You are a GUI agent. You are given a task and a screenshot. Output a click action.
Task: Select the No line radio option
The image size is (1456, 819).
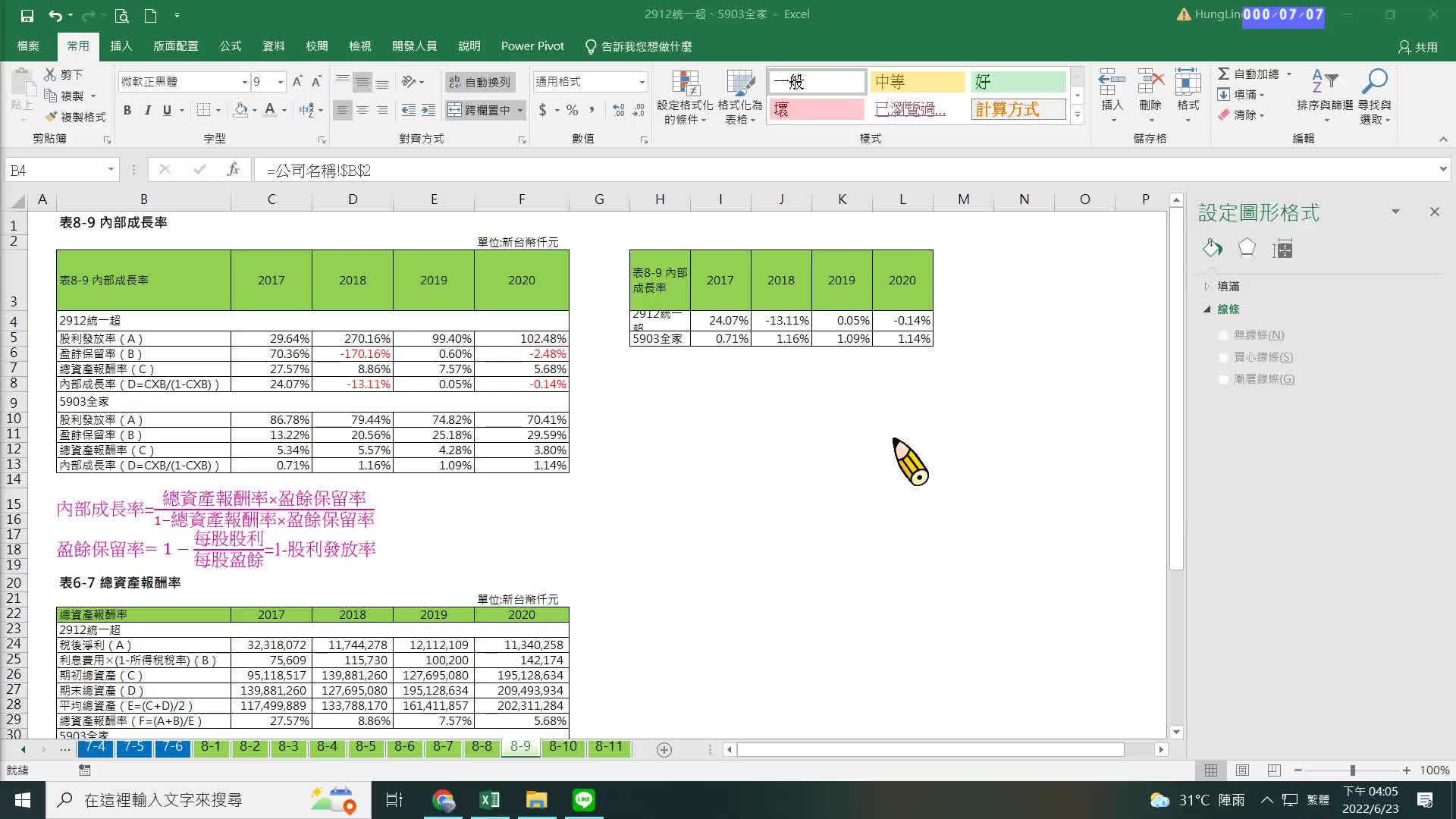click(x=1223, y=335)
